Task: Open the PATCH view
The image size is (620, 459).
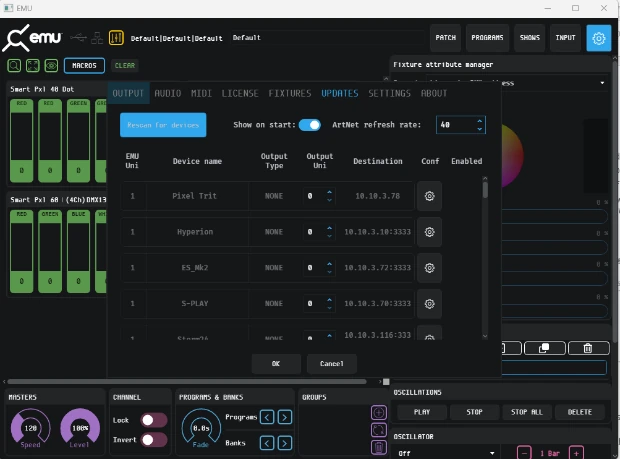Action: coord(446,38)
